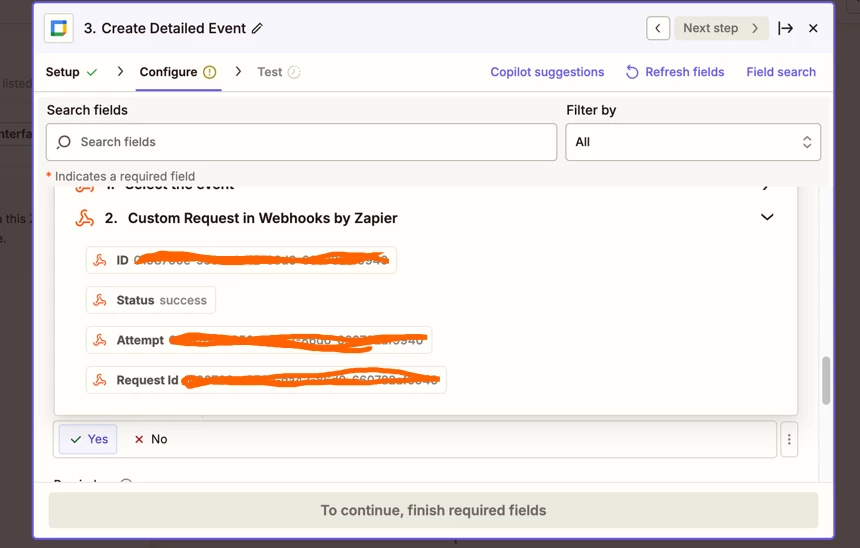Select the ID field pill

point(241,260)
